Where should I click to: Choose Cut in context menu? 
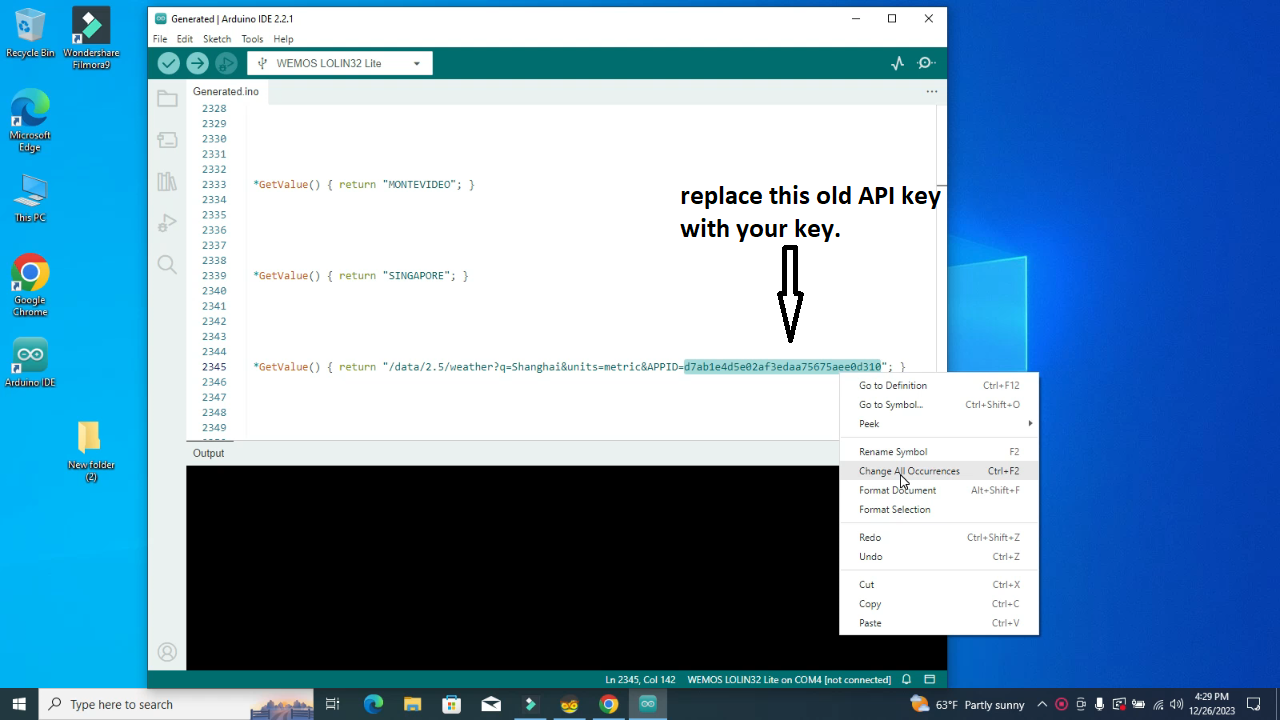pyautogui.click(x=939, y=585)
